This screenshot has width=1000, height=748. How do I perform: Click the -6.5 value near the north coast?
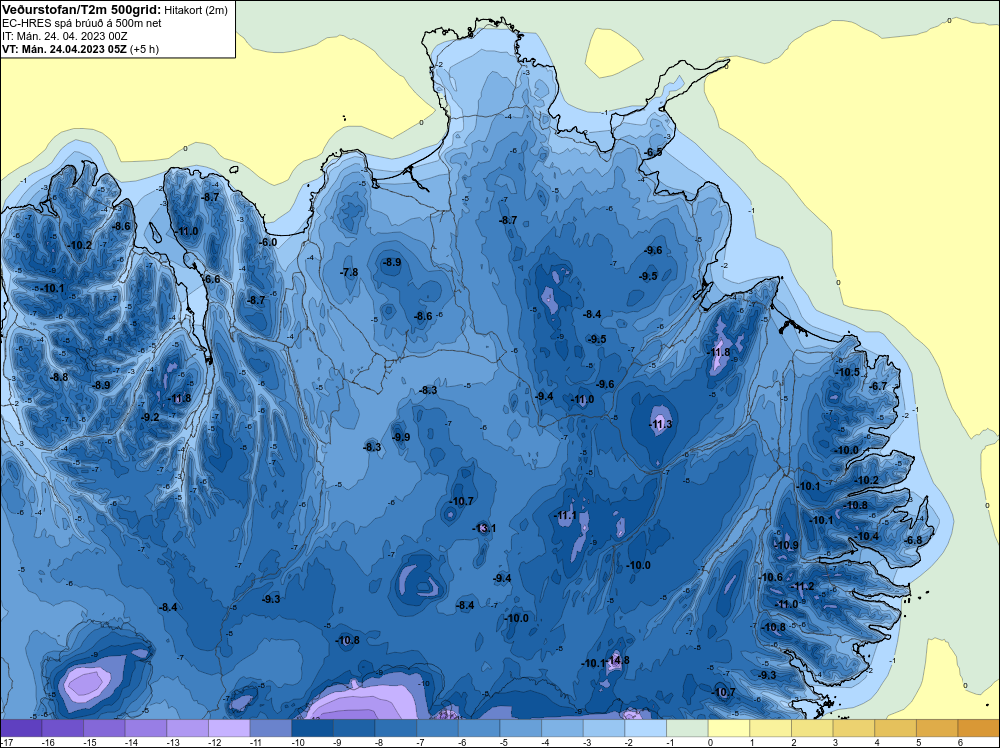click(x=653, y=152)
